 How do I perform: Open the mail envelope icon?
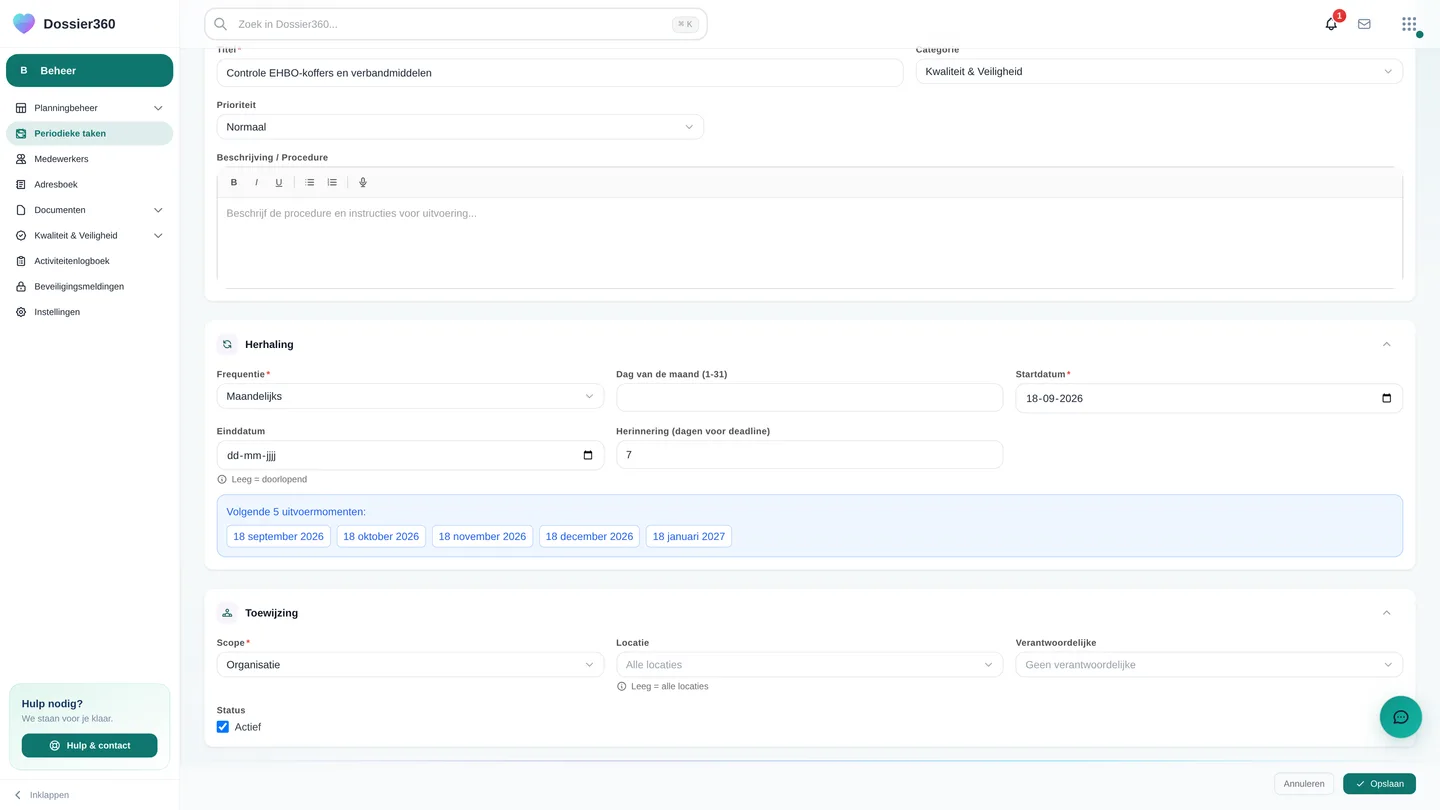coord(1364,24)
